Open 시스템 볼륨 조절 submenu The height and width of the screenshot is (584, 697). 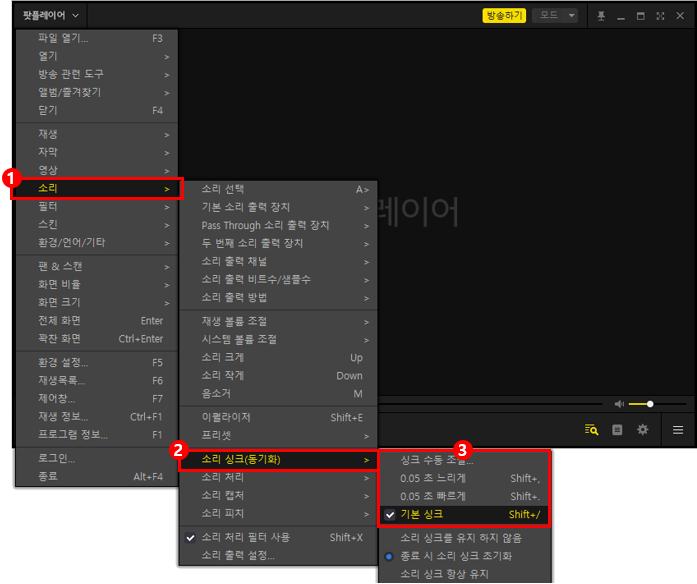(278, 340)
